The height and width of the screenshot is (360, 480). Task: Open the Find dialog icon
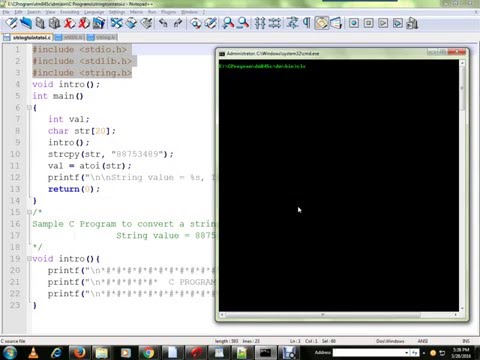[196, 23]
